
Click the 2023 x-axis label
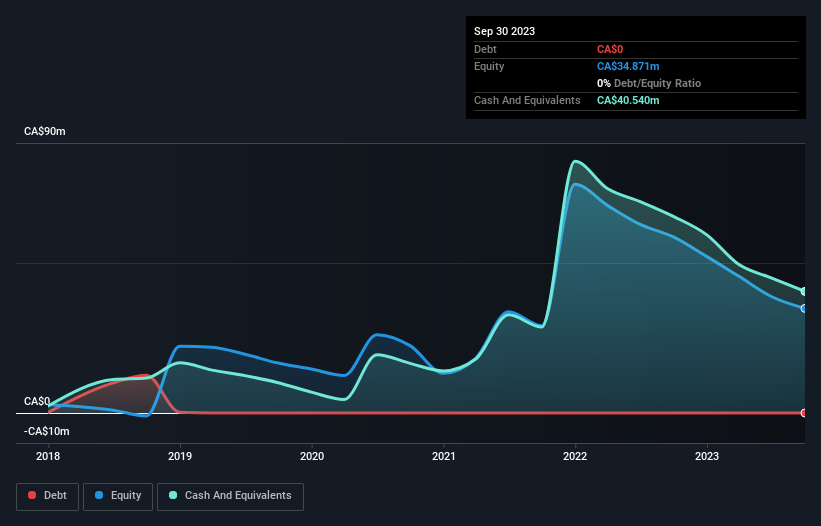pos(707,456)
